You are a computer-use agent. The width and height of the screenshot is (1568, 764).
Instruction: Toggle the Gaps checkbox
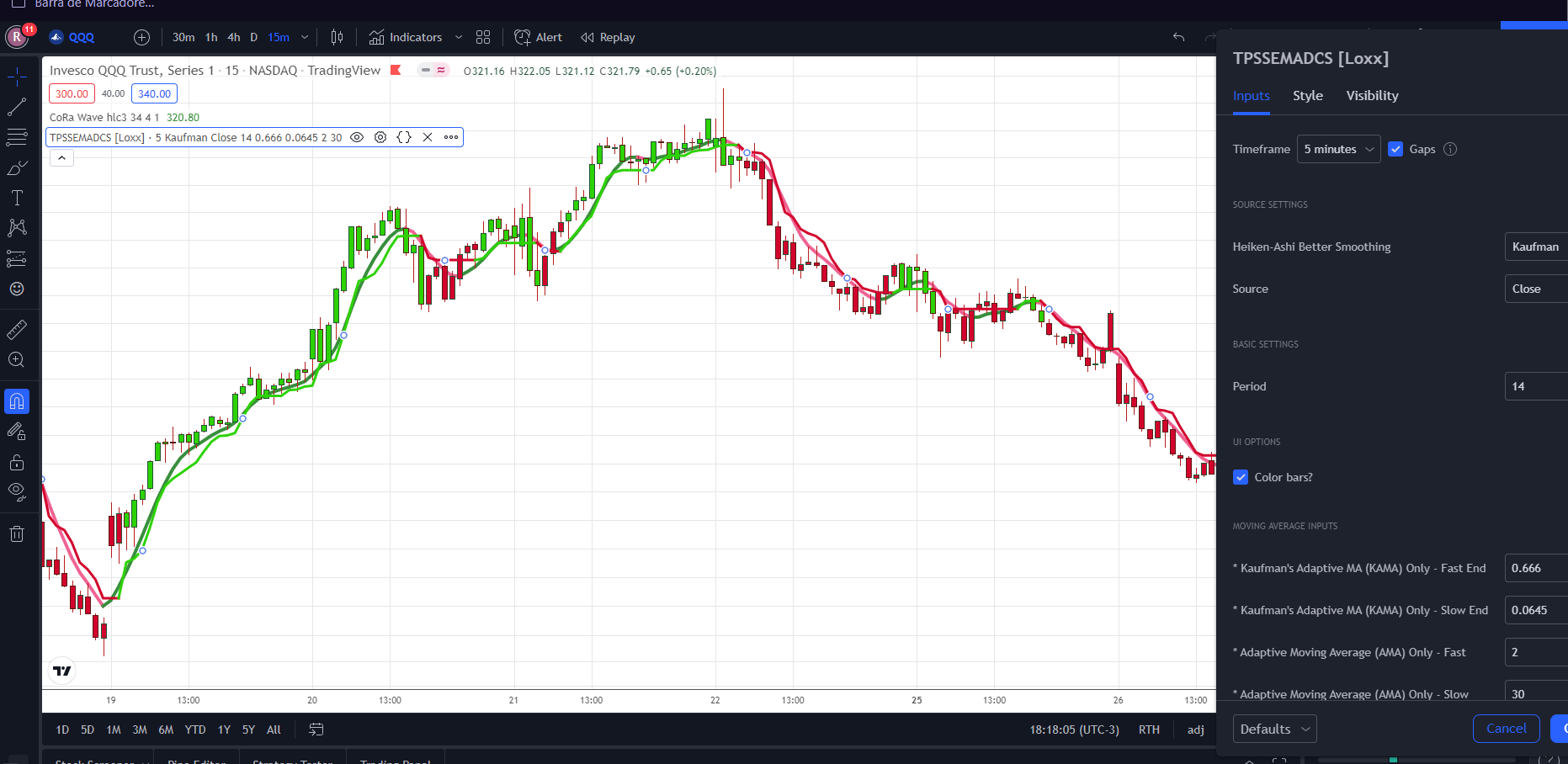click(x=1395, y=149)
